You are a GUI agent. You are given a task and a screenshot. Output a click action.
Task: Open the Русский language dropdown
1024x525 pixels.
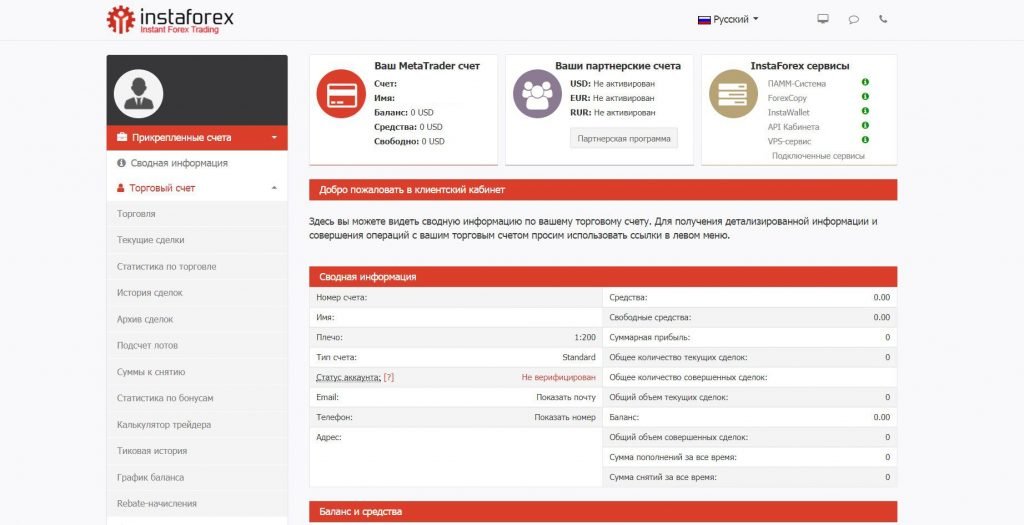click(728, 19)
